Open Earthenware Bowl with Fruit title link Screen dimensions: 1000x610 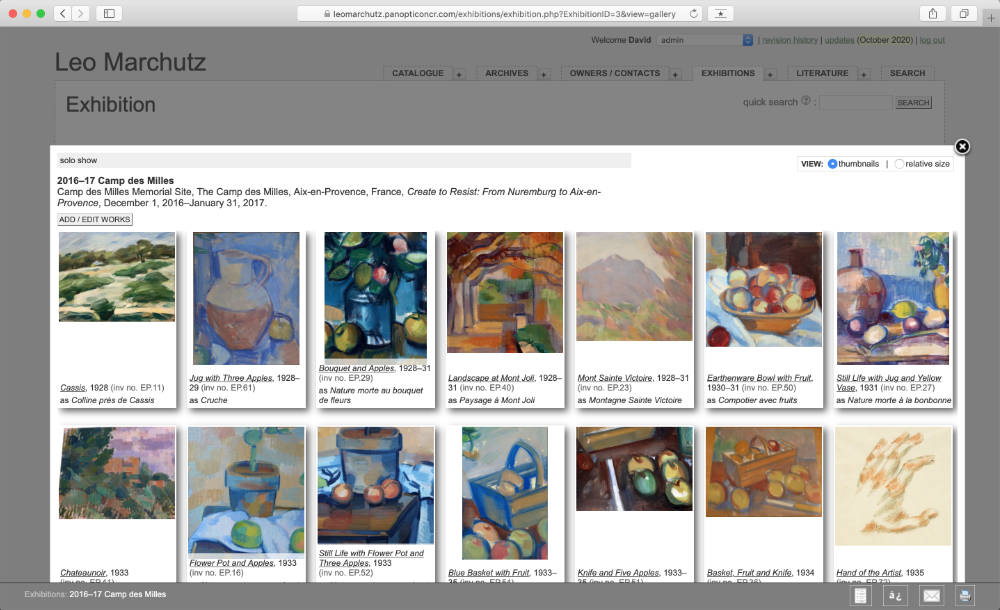point(760,378)
